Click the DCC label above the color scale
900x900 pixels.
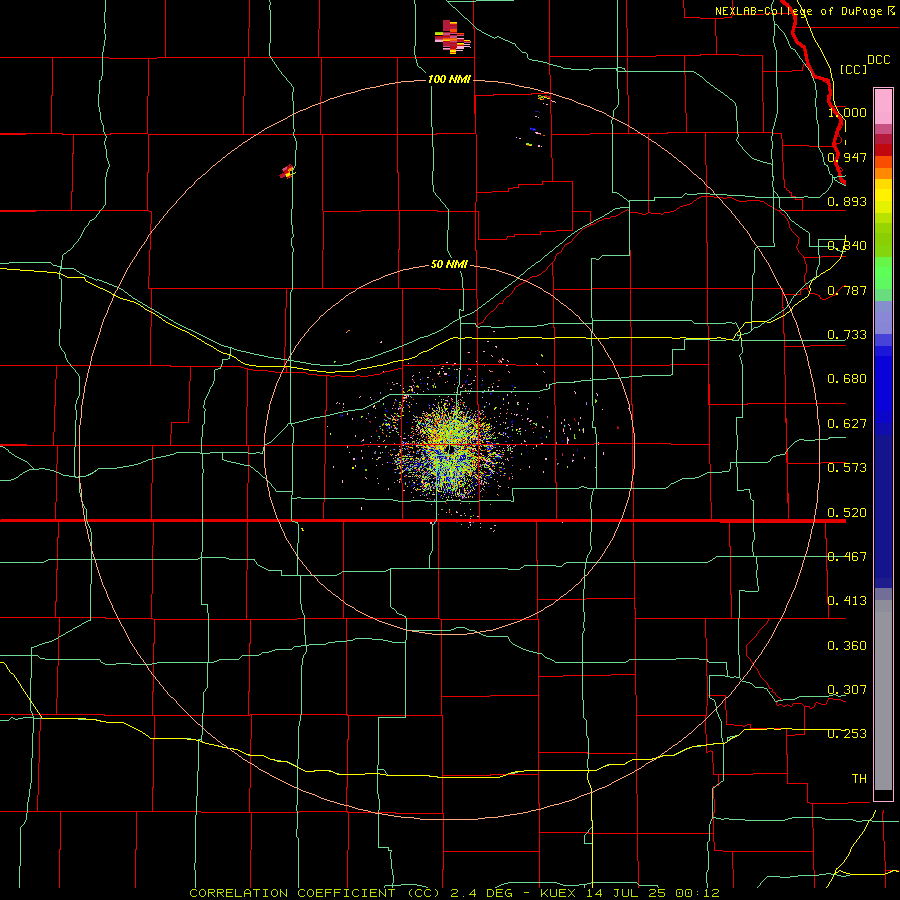[x=878, y=60]
